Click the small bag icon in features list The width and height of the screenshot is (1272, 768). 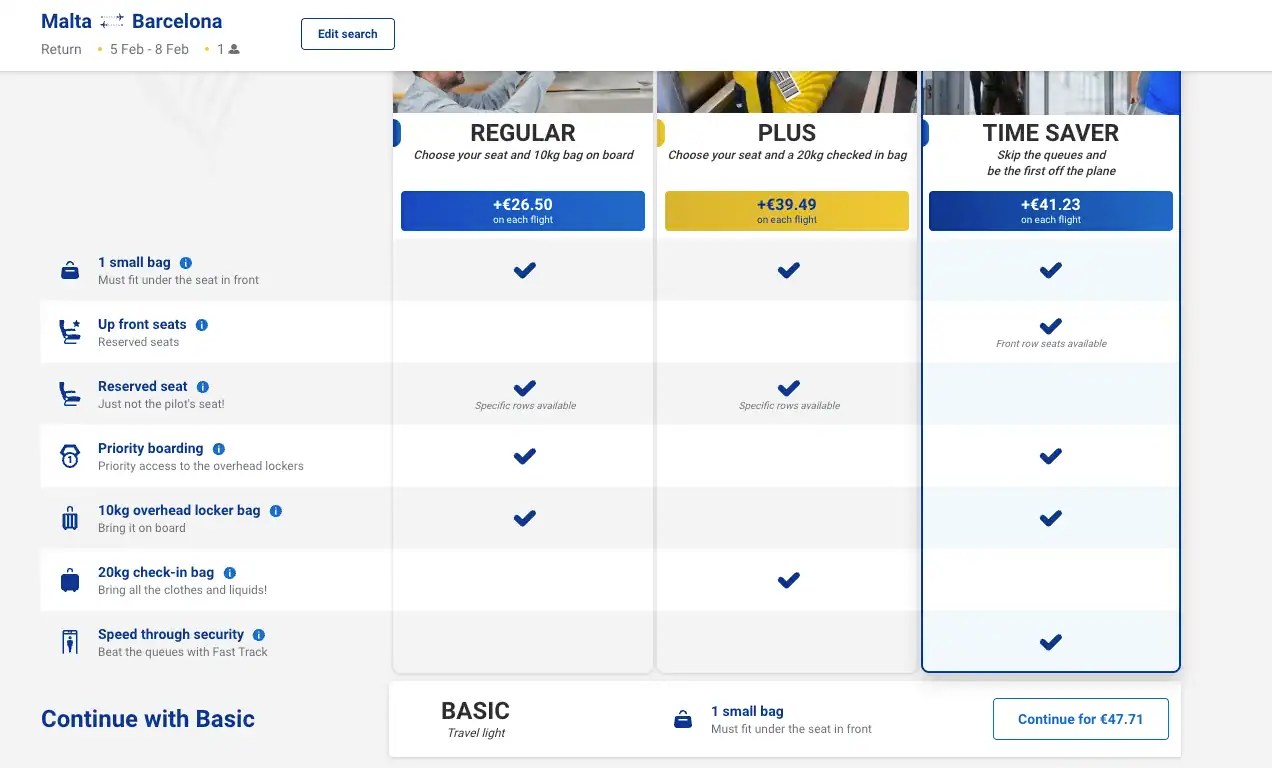(70, 271)
